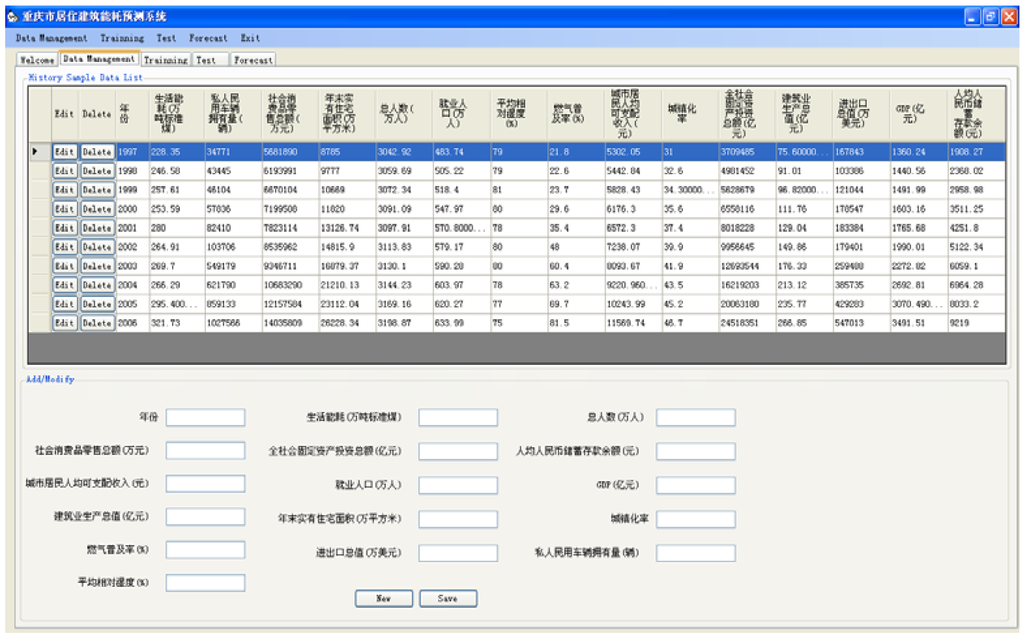Click Edit for the 2006 row
The height and width of the screenshot is (641, 1024).
64,323
